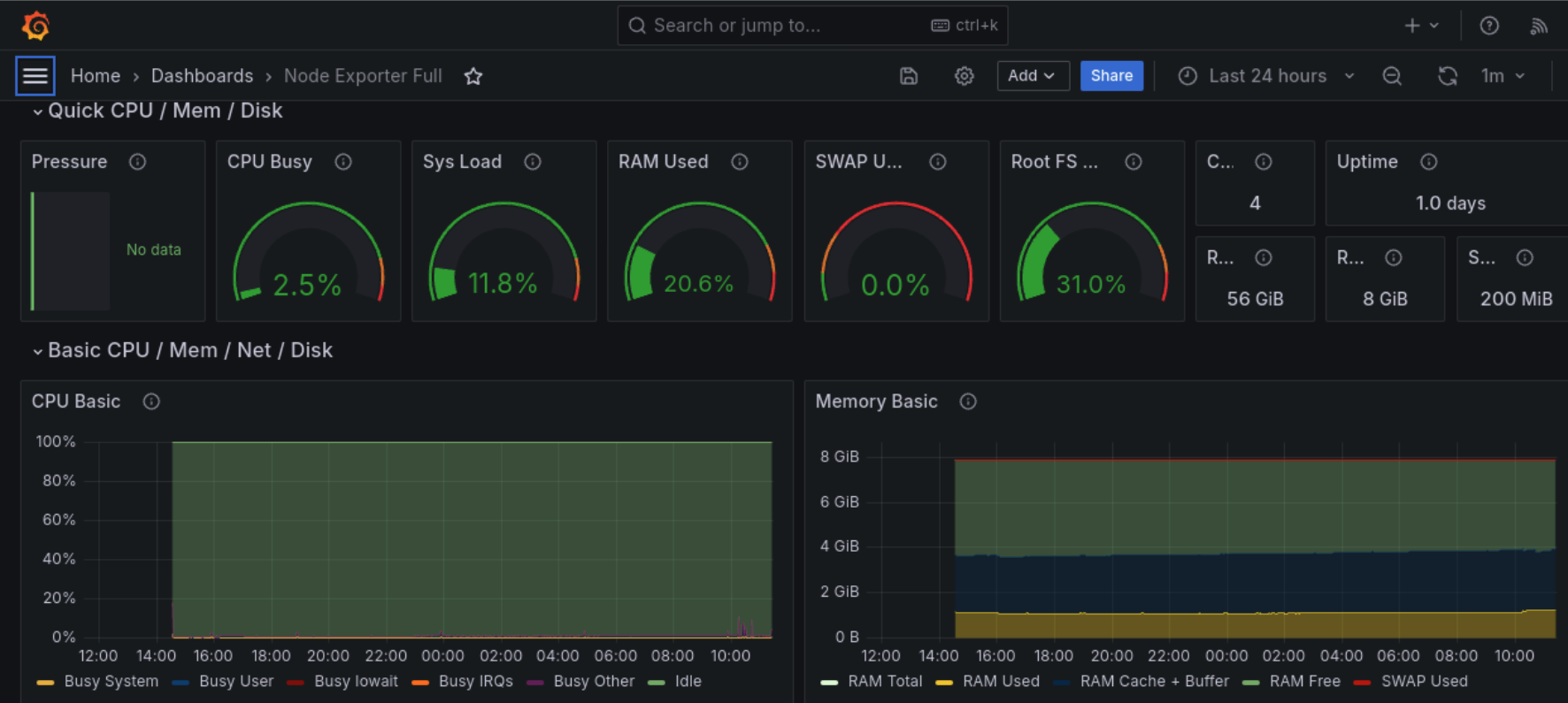
Task: Show info for Uptime panel
Action: (x=1429, y=162)
